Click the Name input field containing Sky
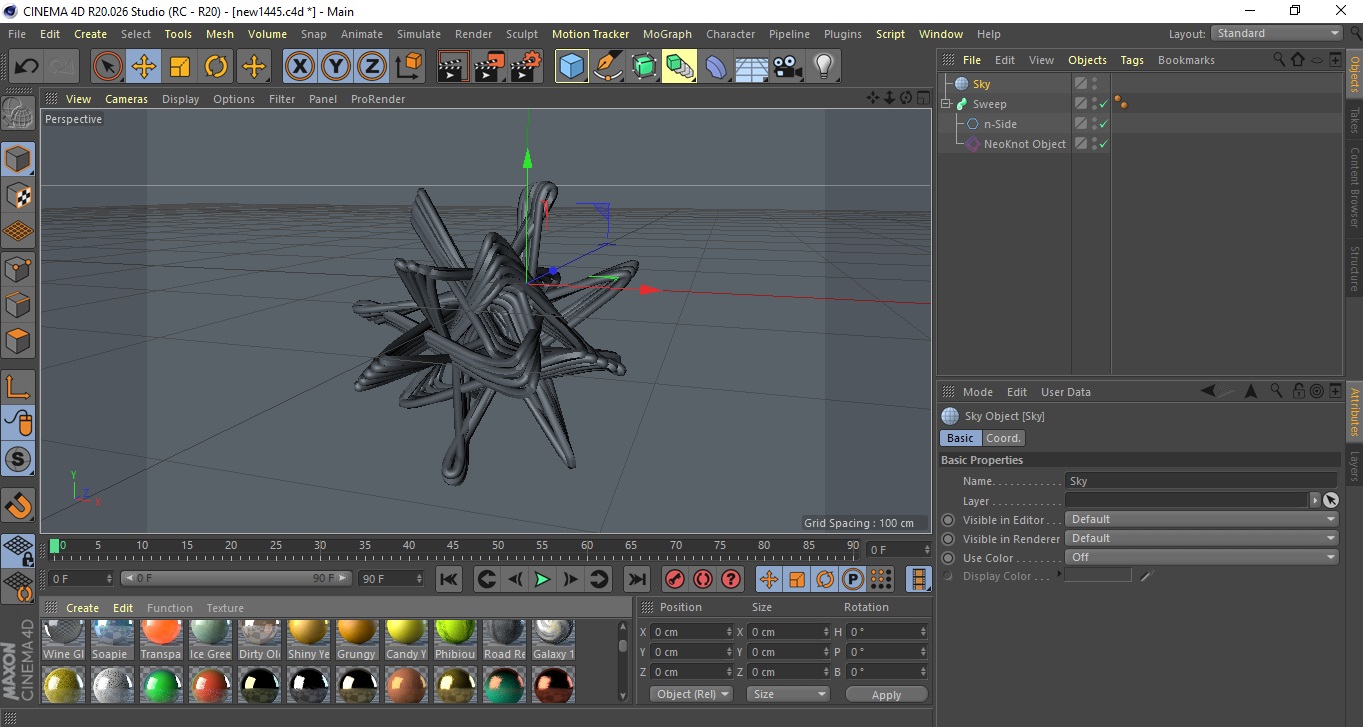This screenshot has width=1363, height=727. click(x=1200, y=481)
